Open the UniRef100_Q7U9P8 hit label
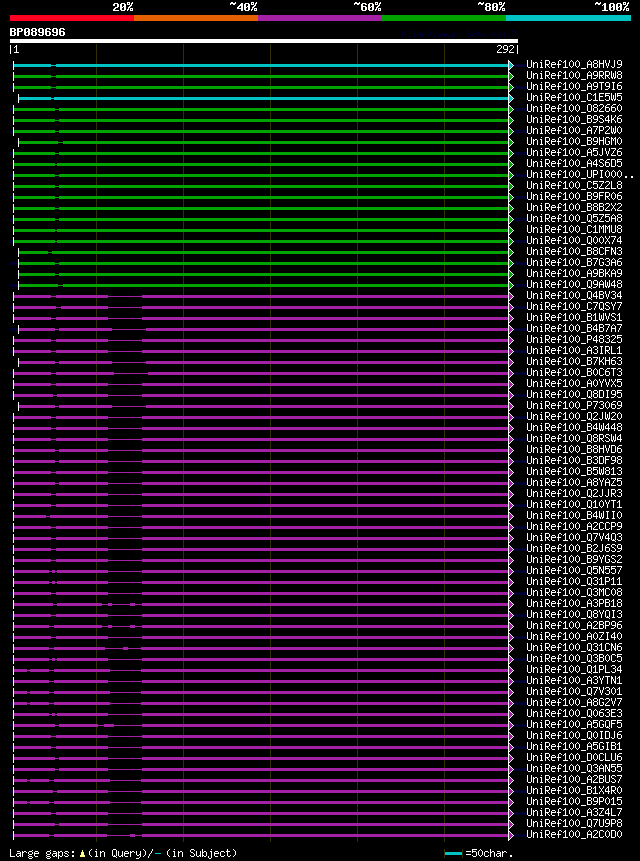The image size is (640, 861). 574,823
